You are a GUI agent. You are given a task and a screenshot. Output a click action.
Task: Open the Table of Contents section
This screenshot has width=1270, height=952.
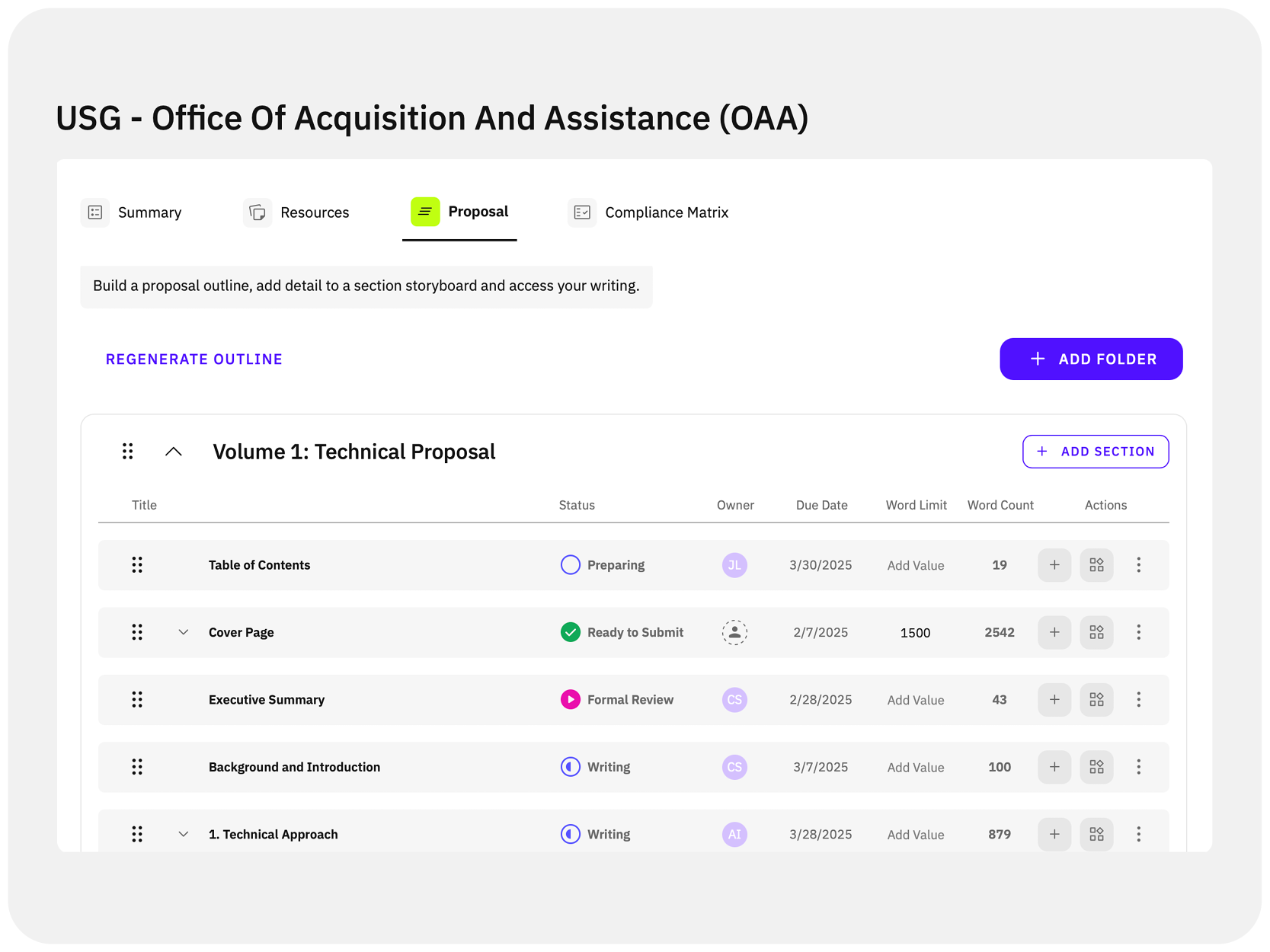tap(260, 565)
